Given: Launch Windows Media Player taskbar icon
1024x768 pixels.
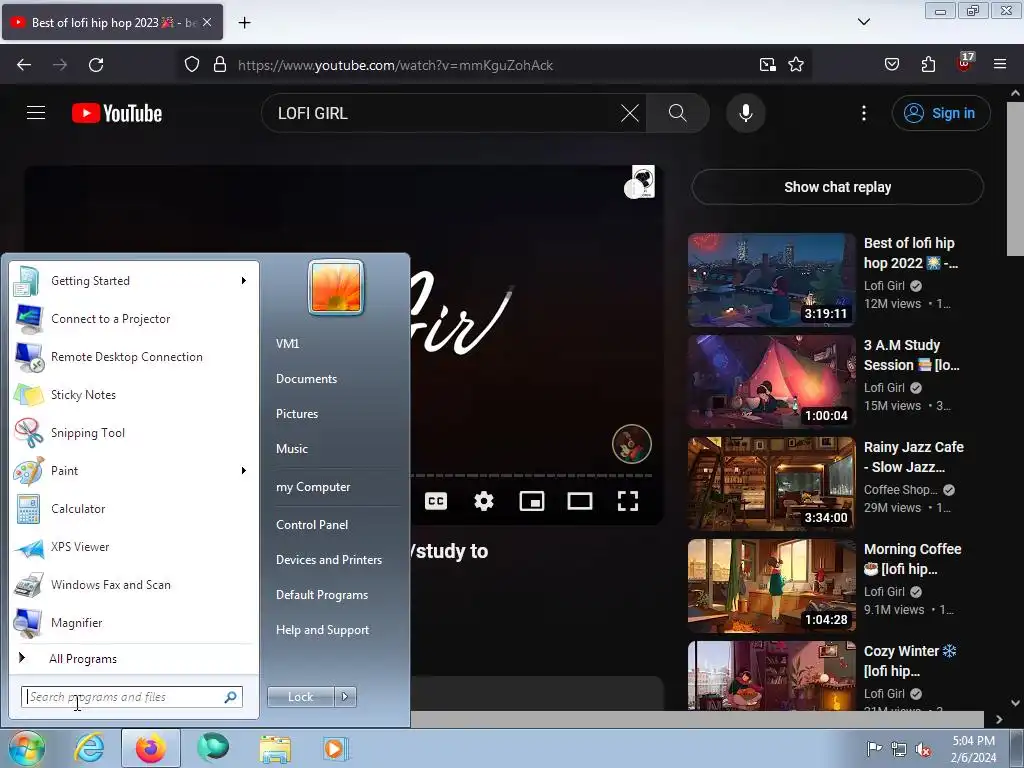Looking at the screenshot, I should click(x=335, y=748).
